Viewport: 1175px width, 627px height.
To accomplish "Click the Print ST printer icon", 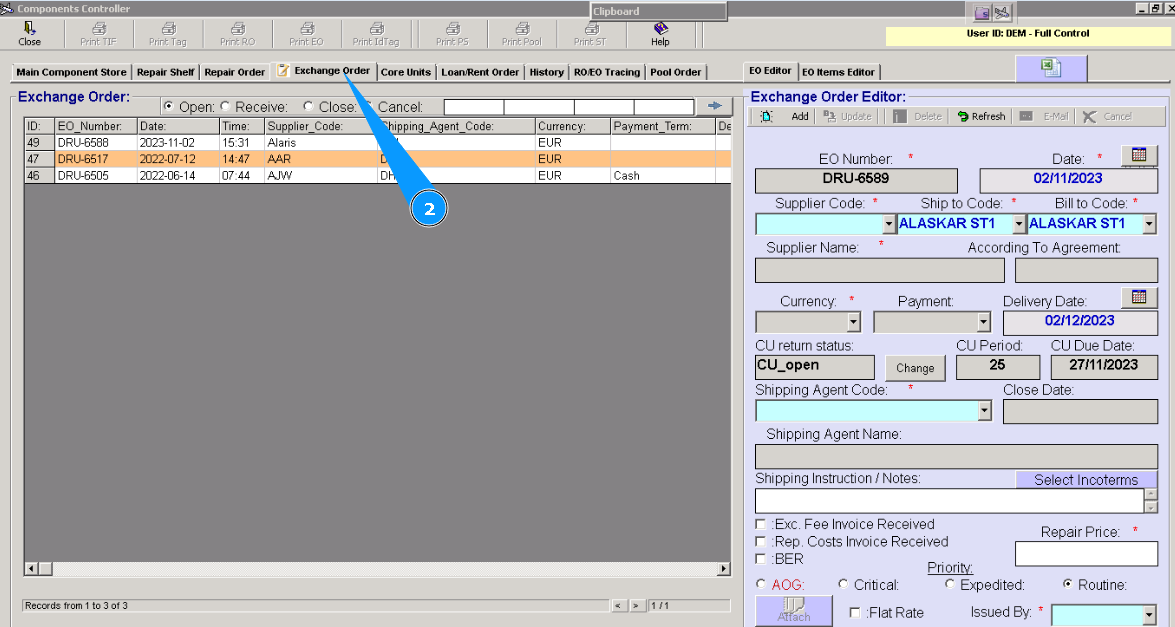I will 590,28.
